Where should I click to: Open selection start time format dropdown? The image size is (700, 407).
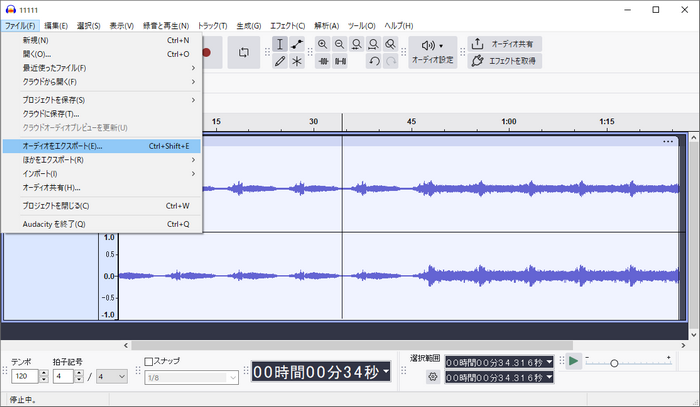click(x=549, y=362)
